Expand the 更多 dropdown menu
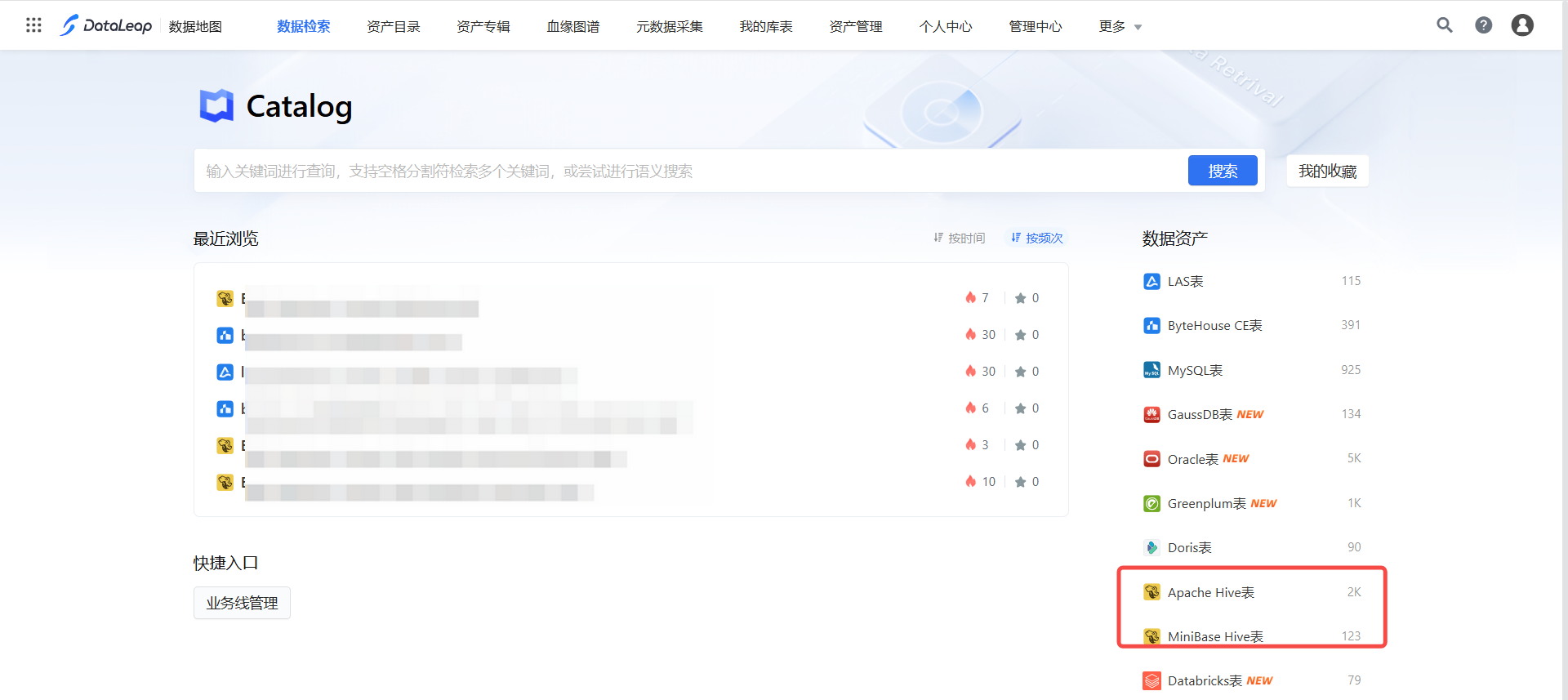 pos(1120,26)
